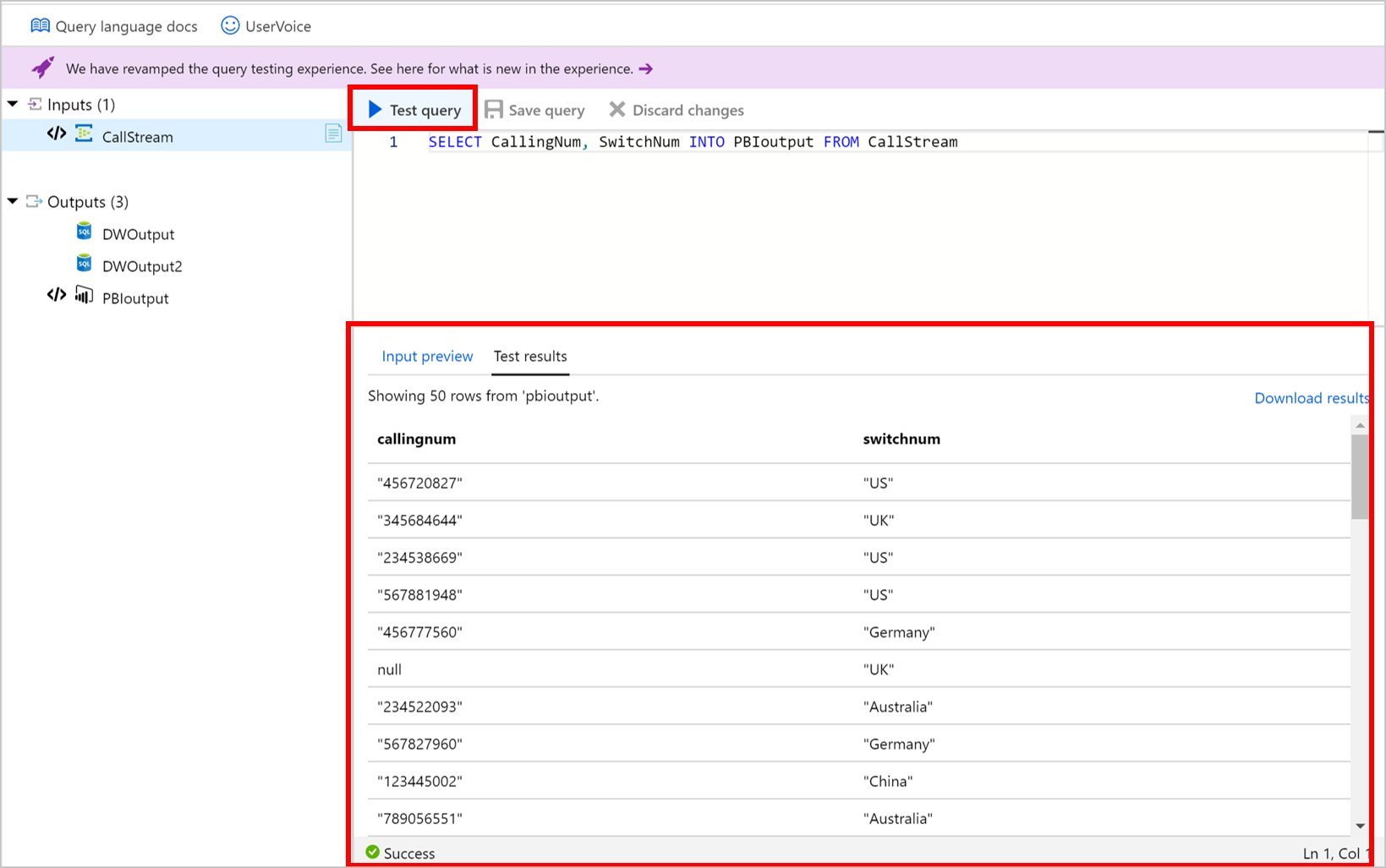
Task: Click the green Success checkmark in status bar
Action: pos(372,852)
